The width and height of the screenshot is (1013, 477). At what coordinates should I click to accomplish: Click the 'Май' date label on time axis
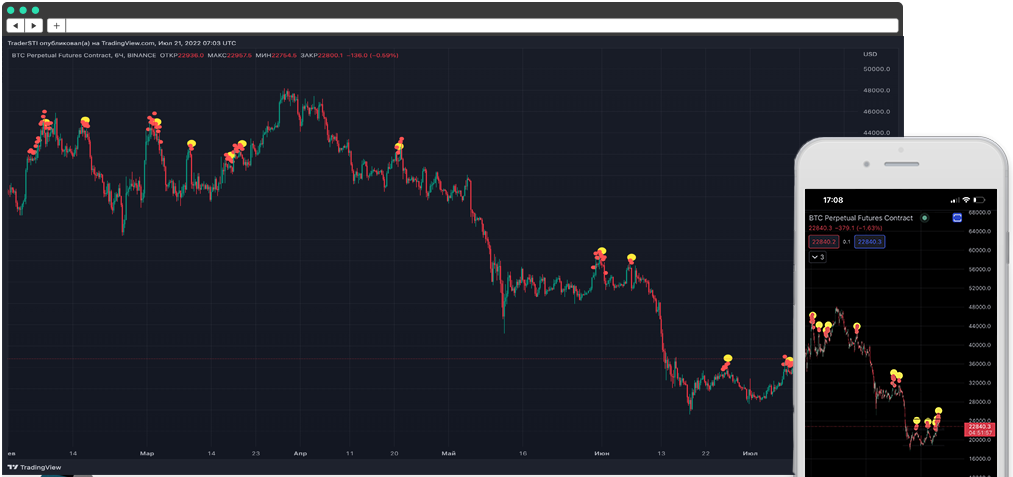tap(450, 454)
